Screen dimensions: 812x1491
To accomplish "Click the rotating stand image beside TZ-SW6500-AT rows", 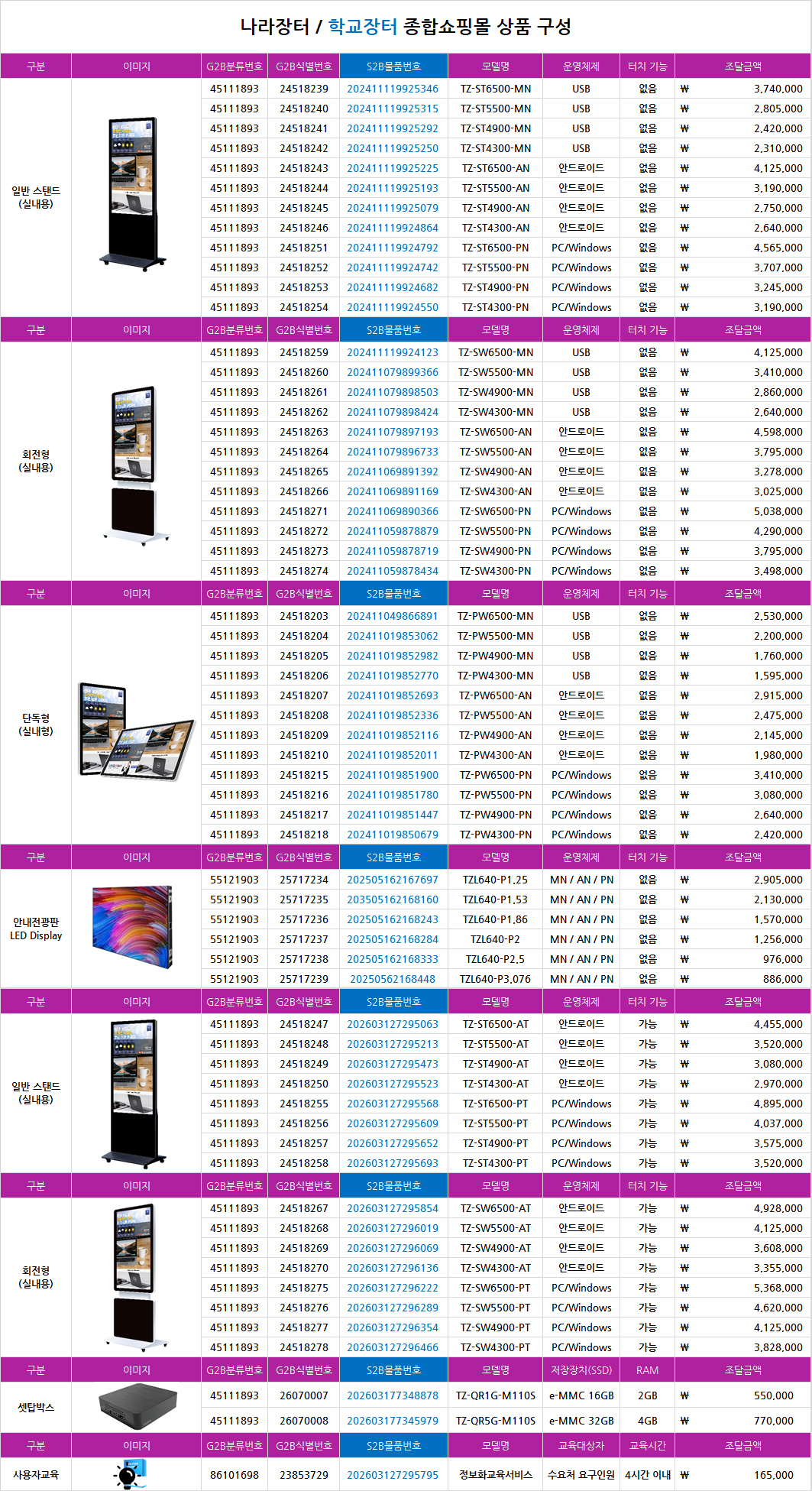I will [136, 1277].
